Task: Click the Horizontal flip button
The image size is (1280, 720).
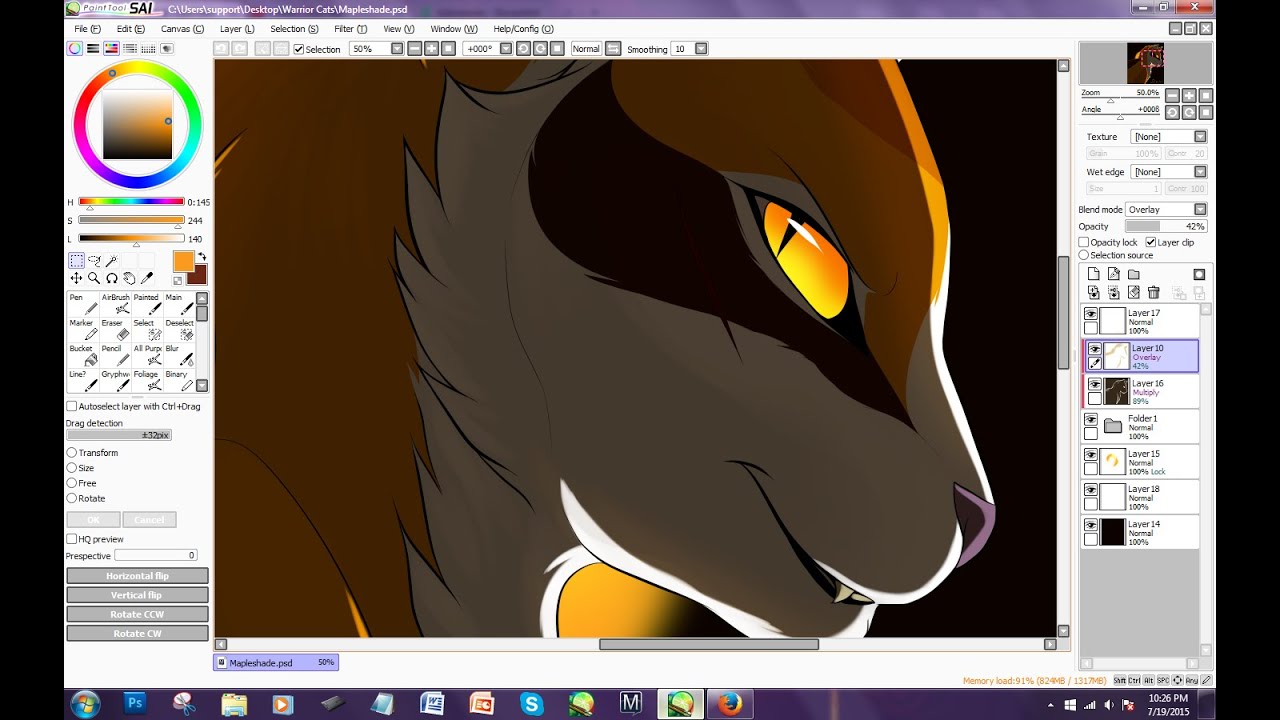Action: (x=137, y=576)
